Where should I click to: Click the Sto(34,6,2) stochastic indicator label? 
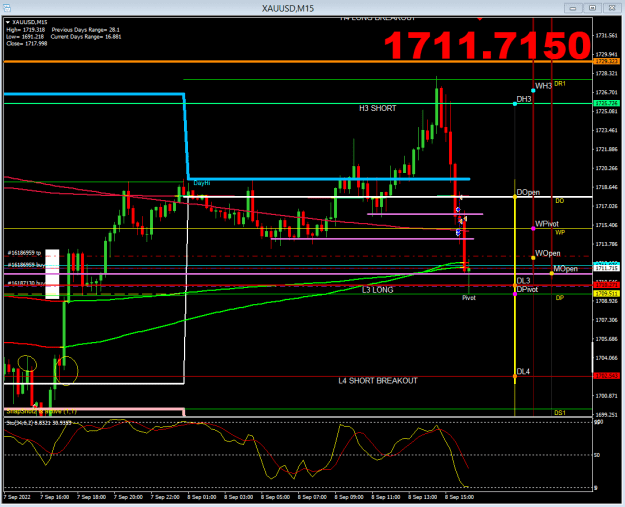(39, 422)
